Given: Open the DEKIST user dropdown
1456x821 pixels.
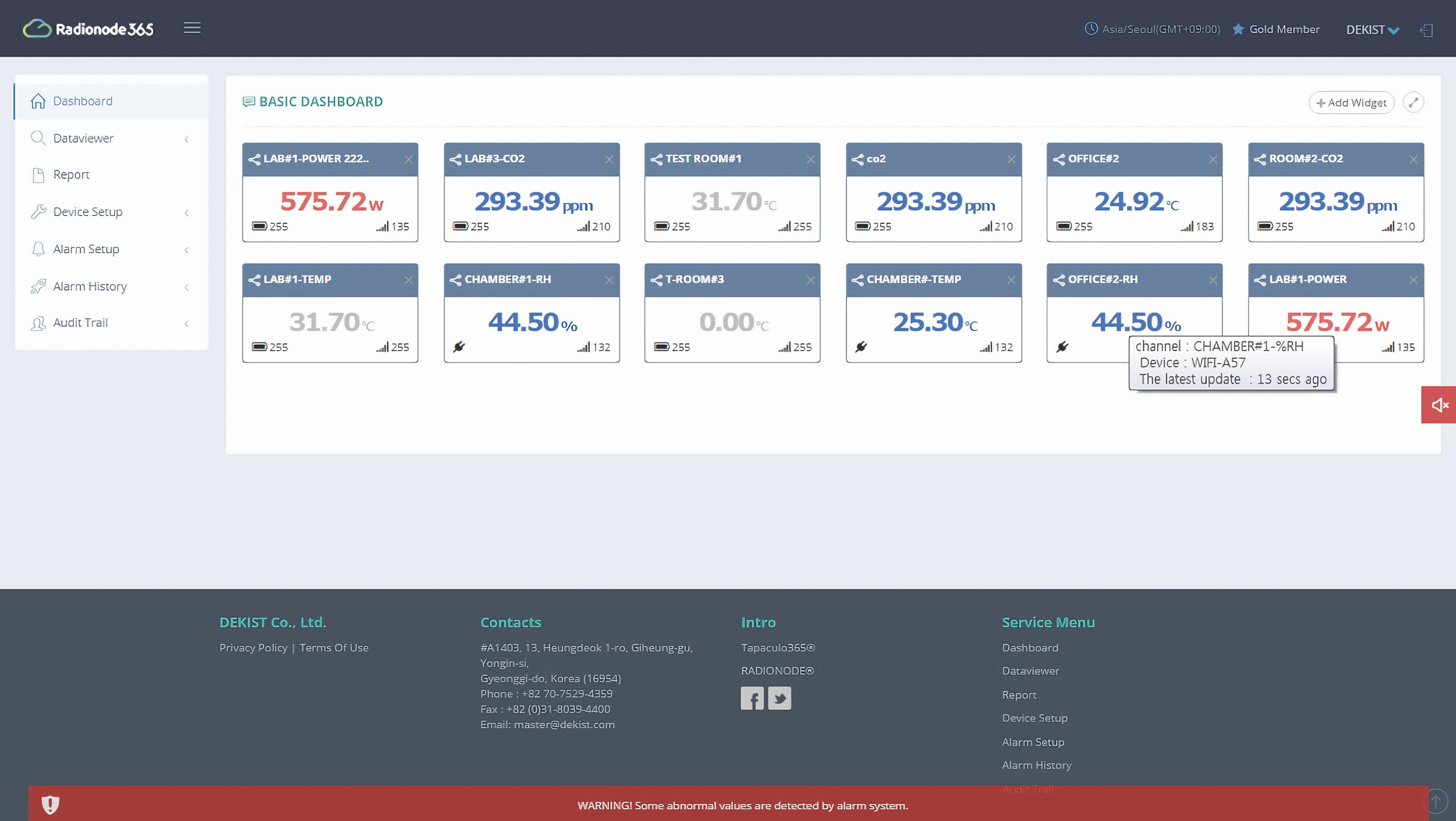Looking at the screenshot, I should [1372, 30].
